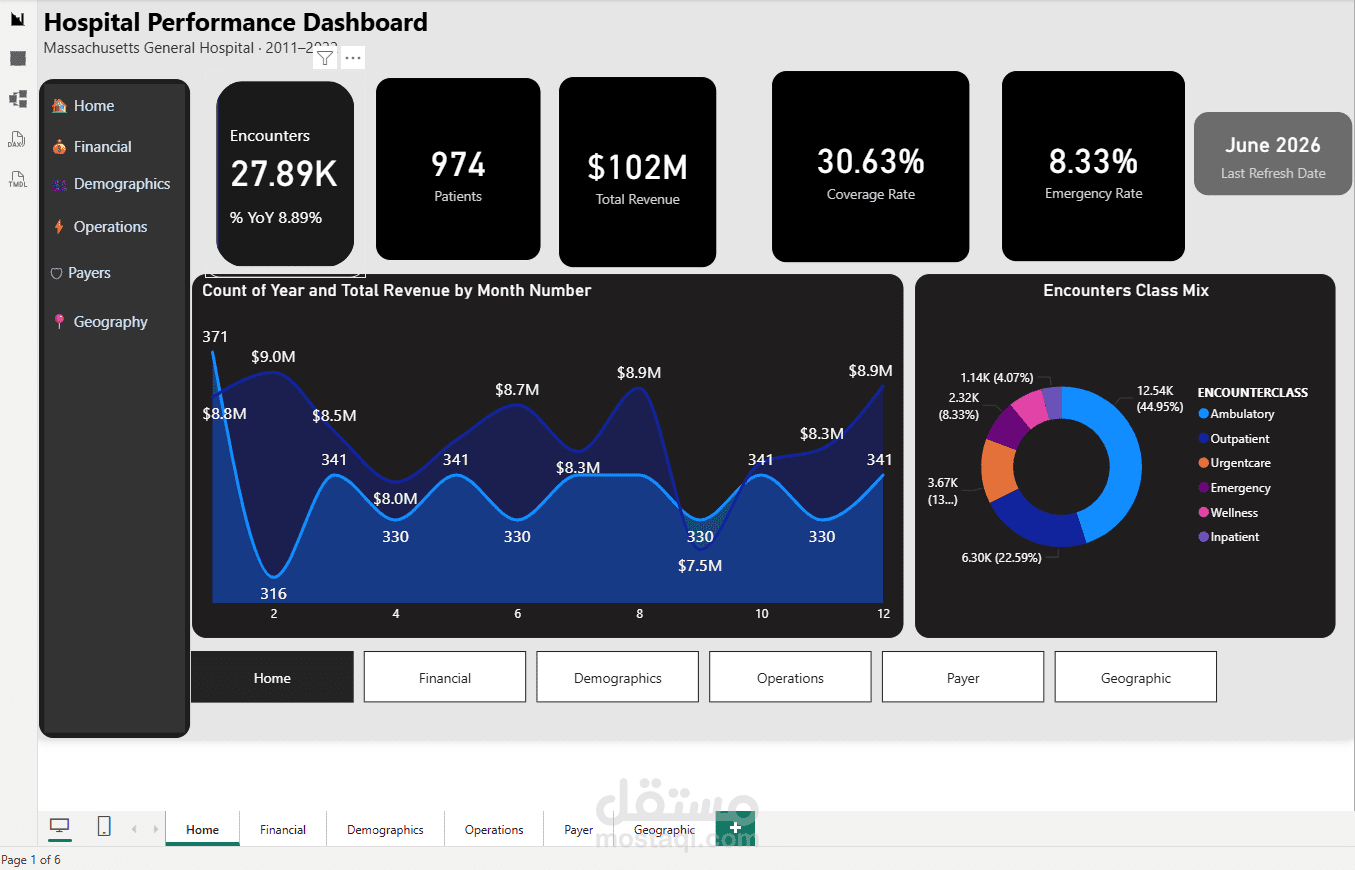Click the Outpatient legend color marker

point(1203,439)
